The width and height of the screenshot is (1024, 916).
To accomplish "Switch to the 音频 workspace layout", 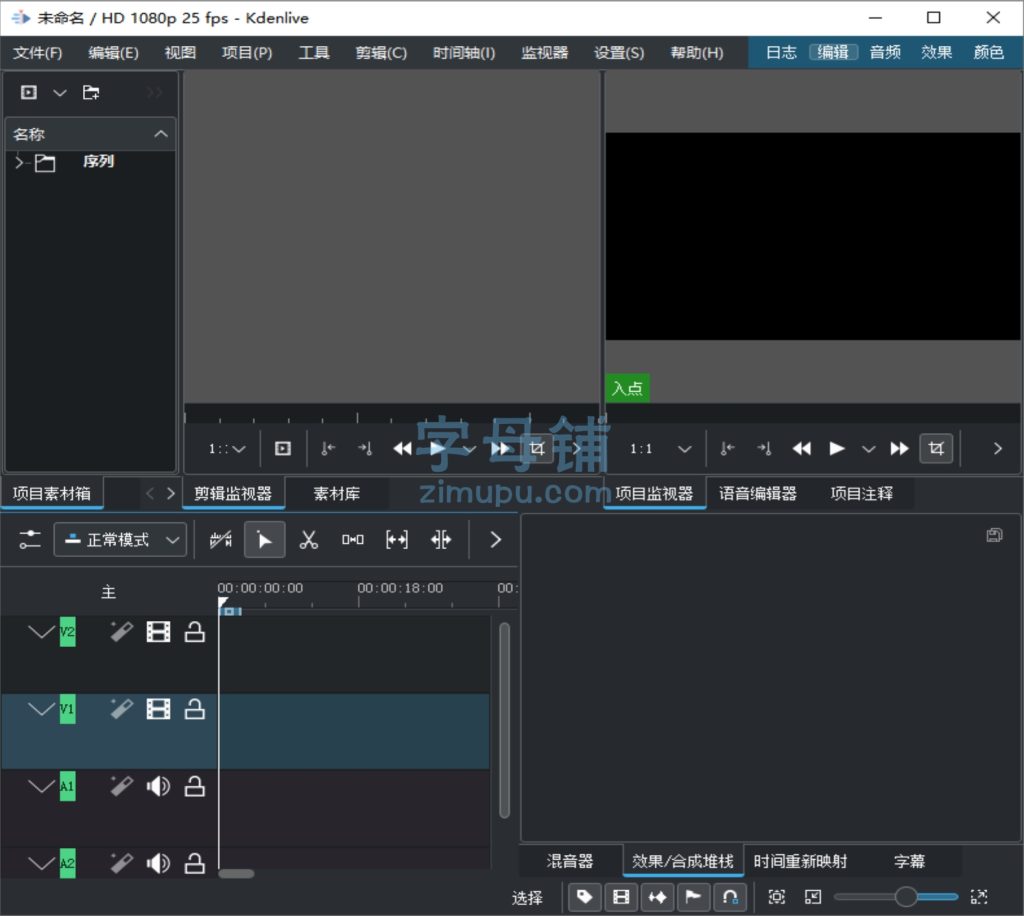I will [x=885, y=52].
